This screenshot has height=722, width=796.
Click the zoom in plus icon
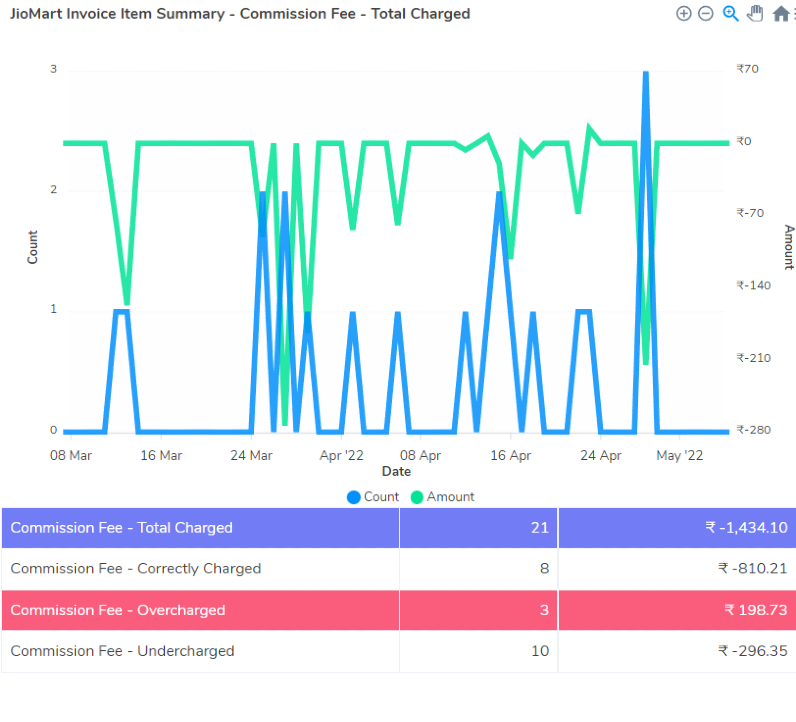[683, 14]
